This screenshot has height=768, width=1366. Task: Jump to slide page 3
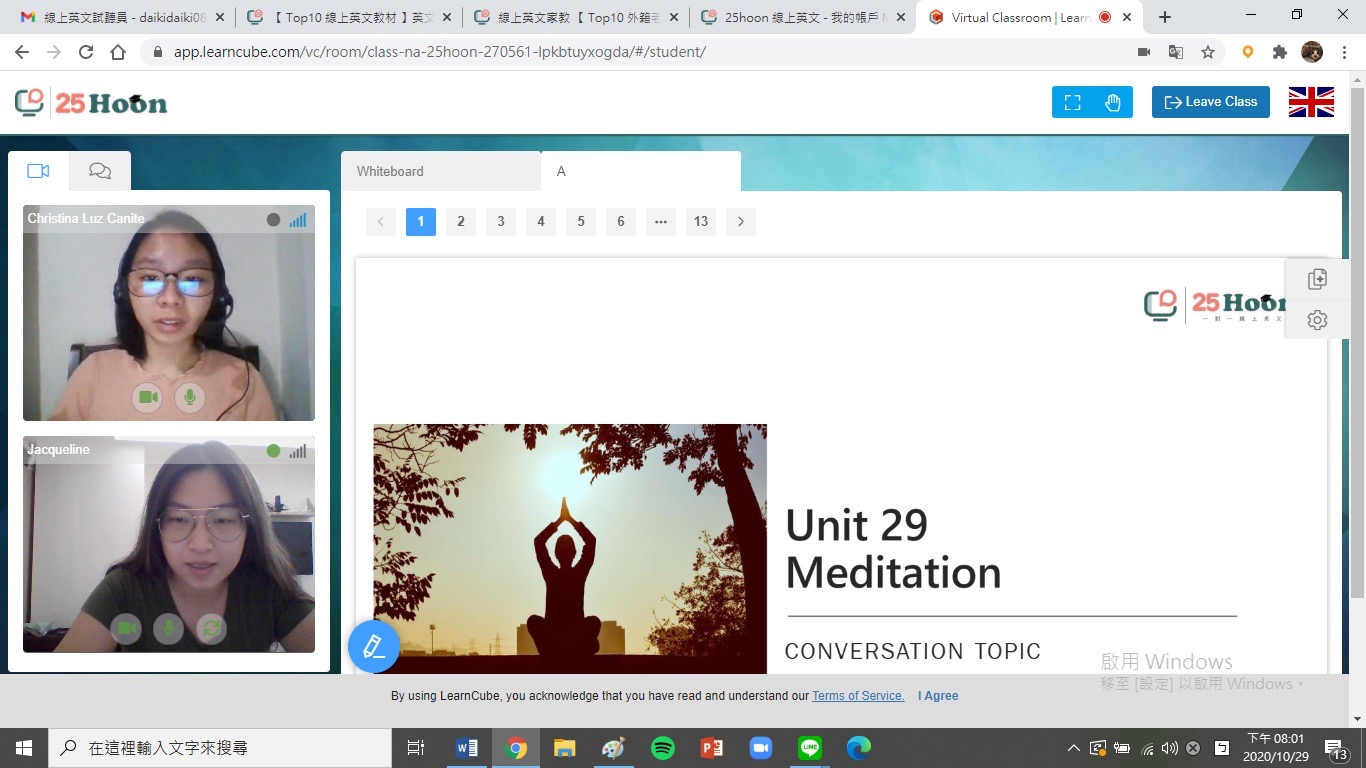pyautogui.click(x=501, y=221)
